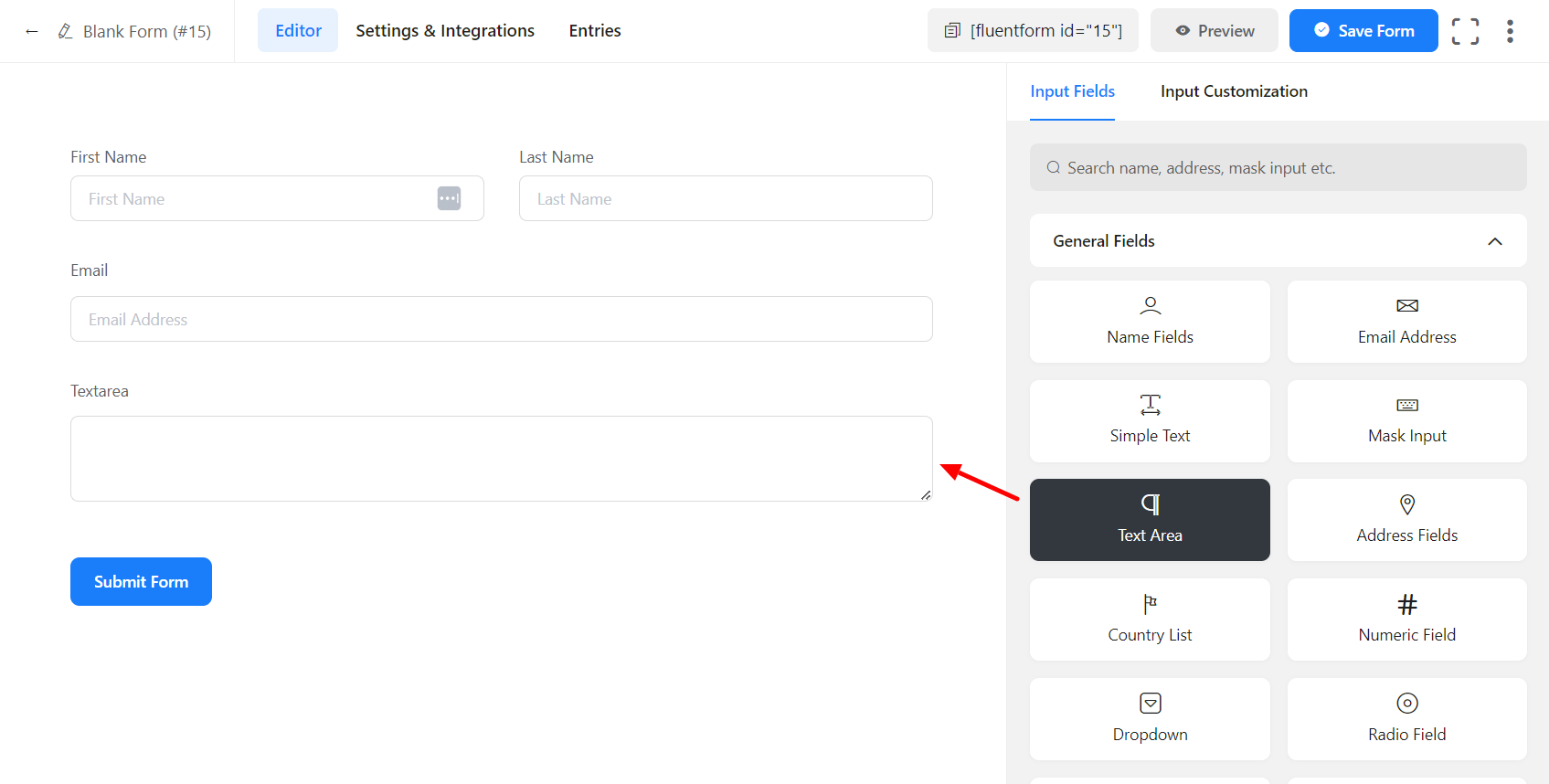The image size is (1549, 784).
Task: Click the Preview button
Action: [1215, 31]
